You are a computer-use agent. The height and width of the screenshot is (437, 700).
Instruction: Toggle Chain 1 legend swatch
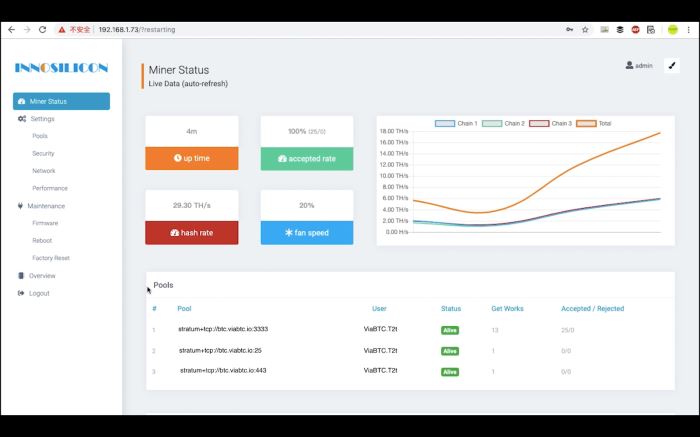tap(445, 124)
